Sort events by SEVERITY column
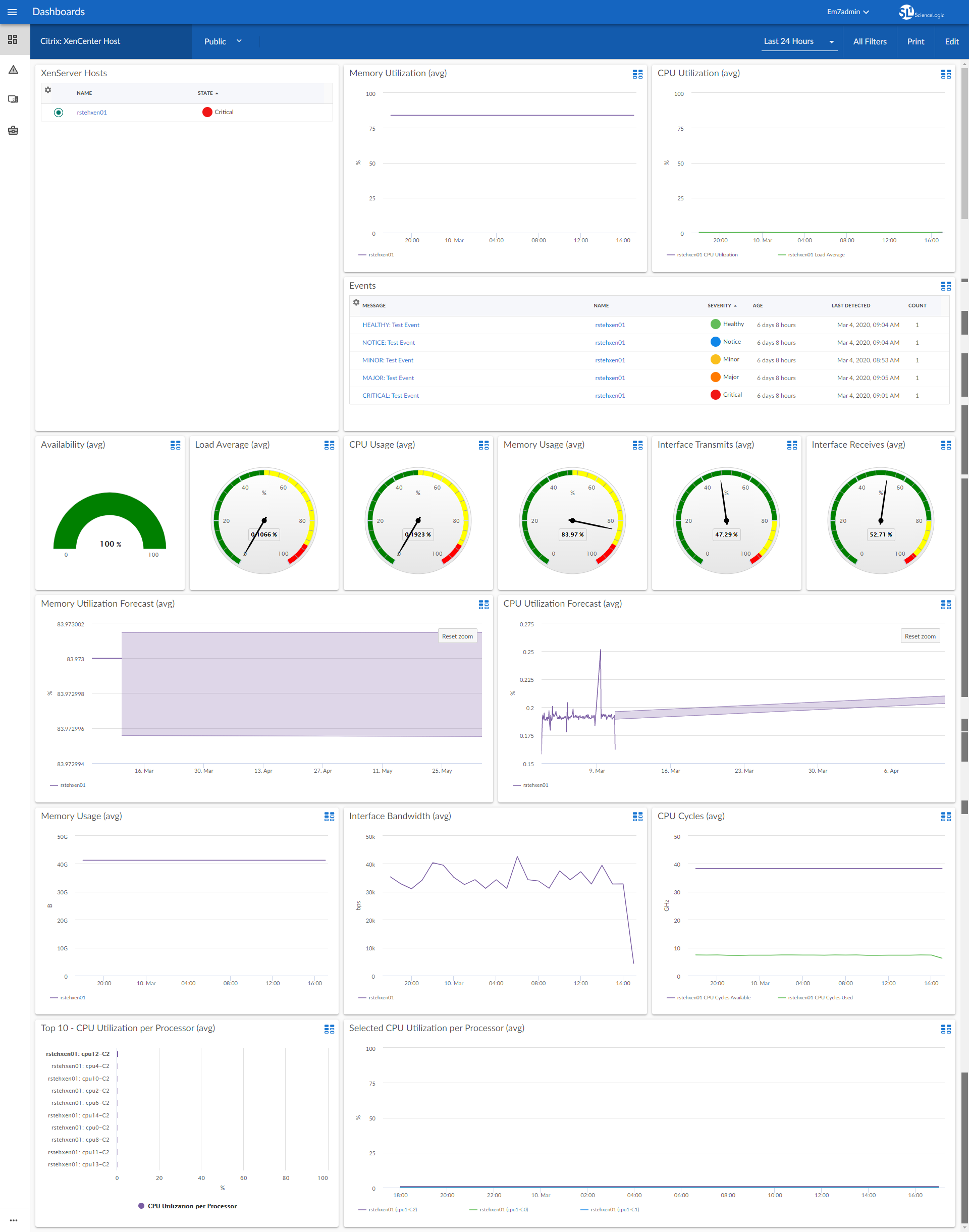The height and width of the screenshot is (1232, 969). [x=722, y=306]
